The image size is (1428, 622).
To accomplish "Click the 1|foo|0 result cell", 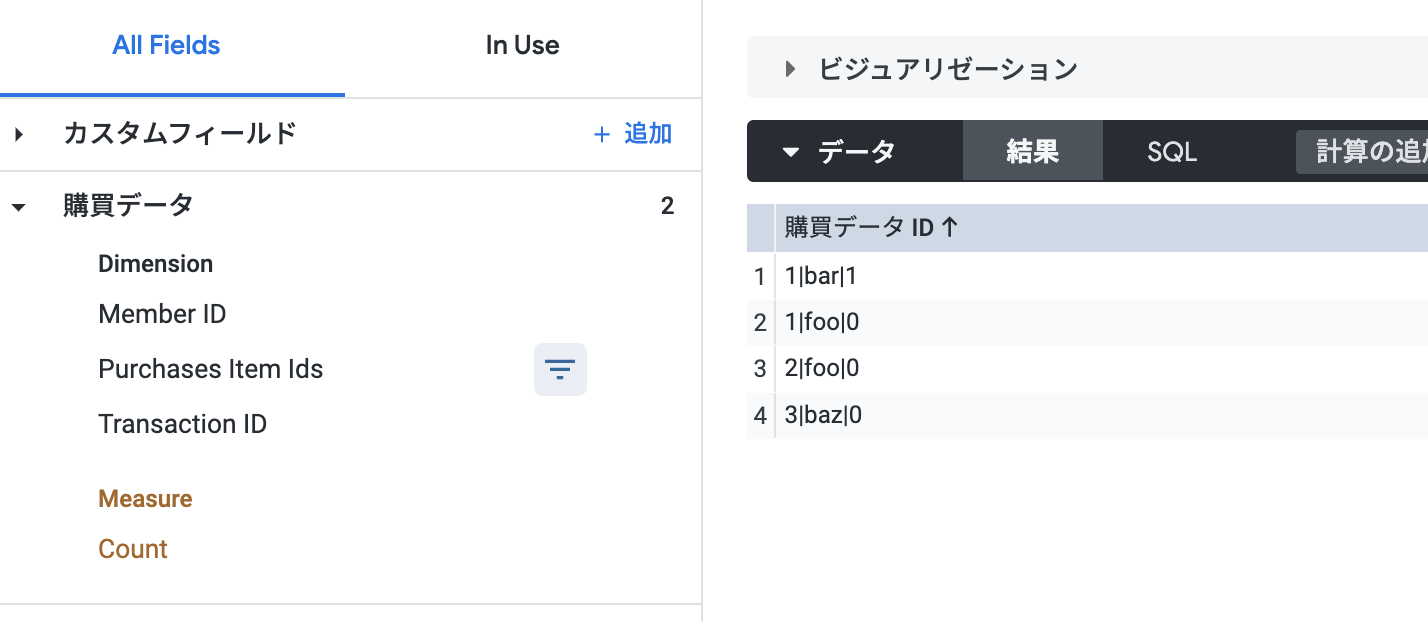I will tap(822, 323).
